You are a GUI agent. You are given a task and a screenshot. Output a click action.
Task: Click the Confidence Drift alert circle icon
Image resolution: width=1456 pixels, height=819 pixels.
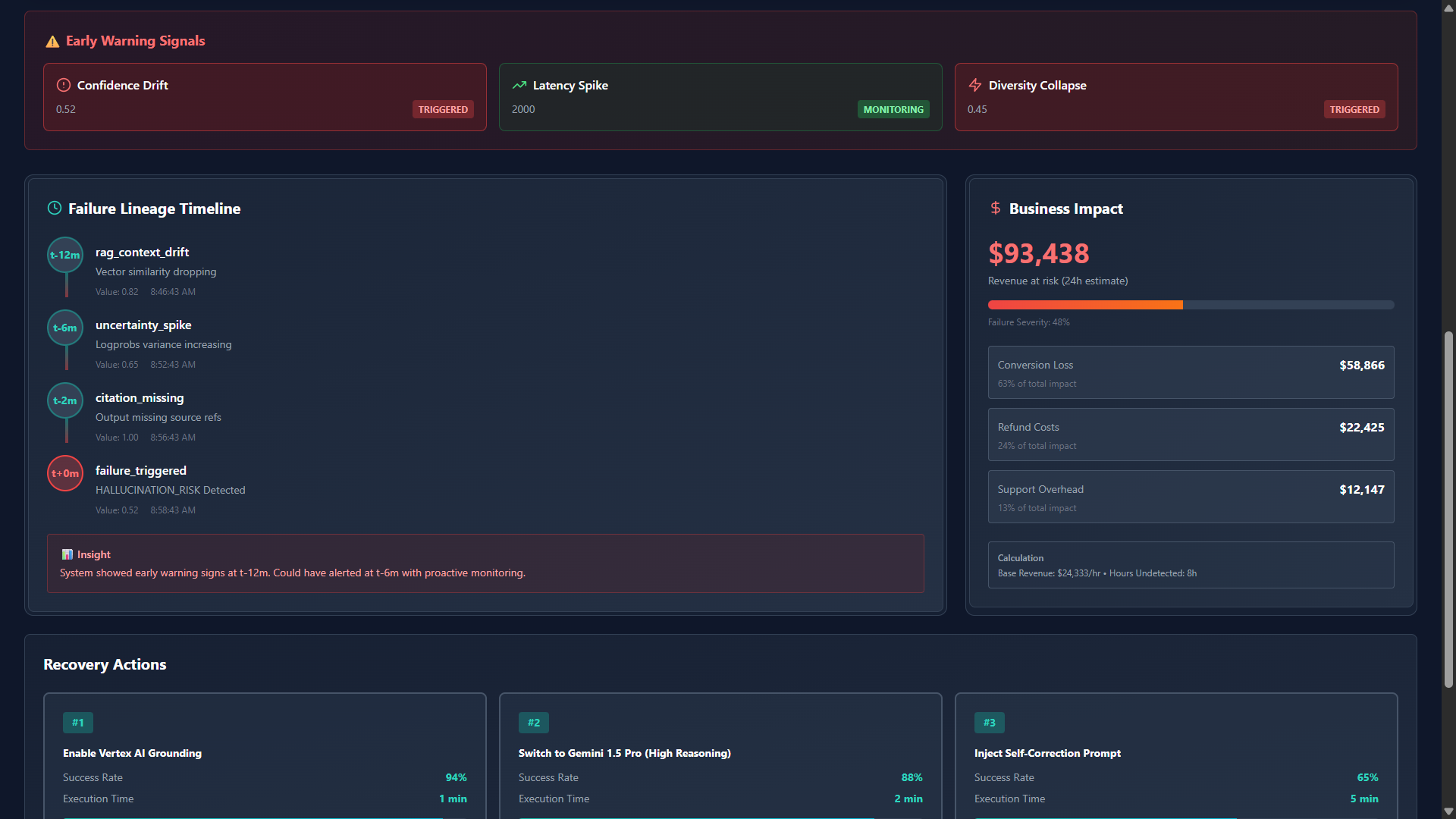tap(64, 86)
